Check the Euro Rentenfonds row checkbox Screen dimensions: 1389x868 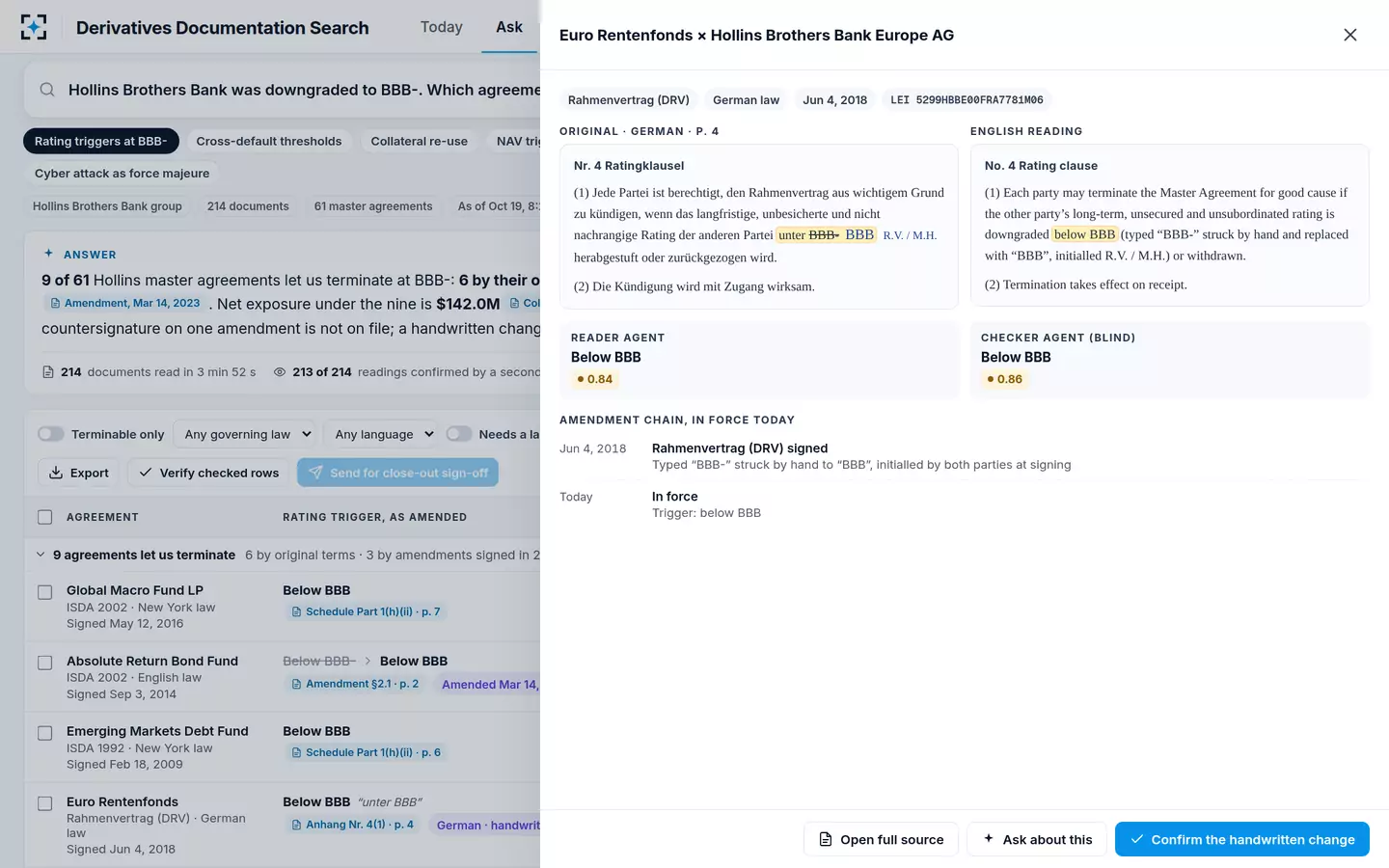pyautogui.click(x=45, y=803)
